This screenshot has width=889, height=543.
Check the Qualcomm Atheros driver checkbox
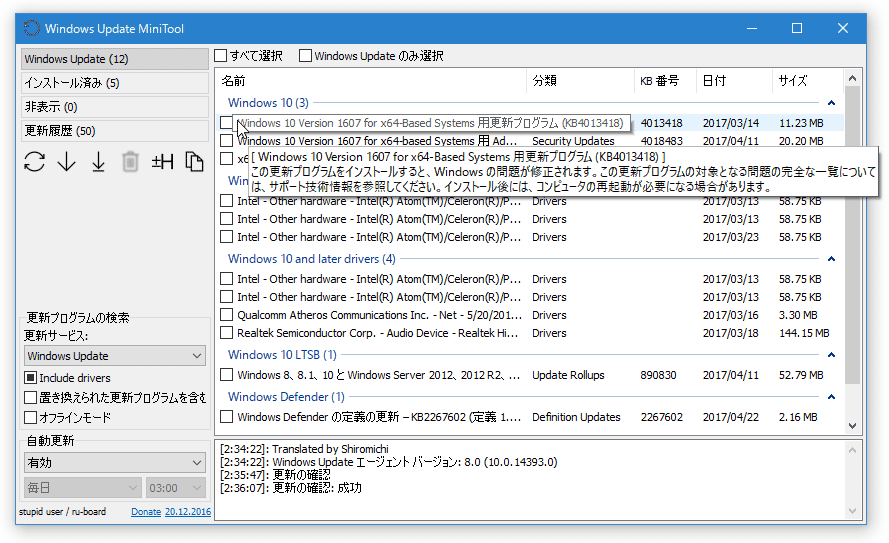(226, 315)
